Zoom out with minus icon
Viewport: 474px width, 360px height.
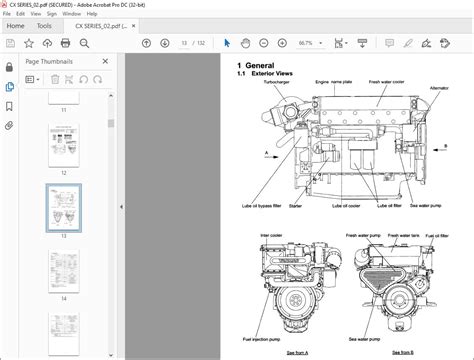(x=264, y=43)
